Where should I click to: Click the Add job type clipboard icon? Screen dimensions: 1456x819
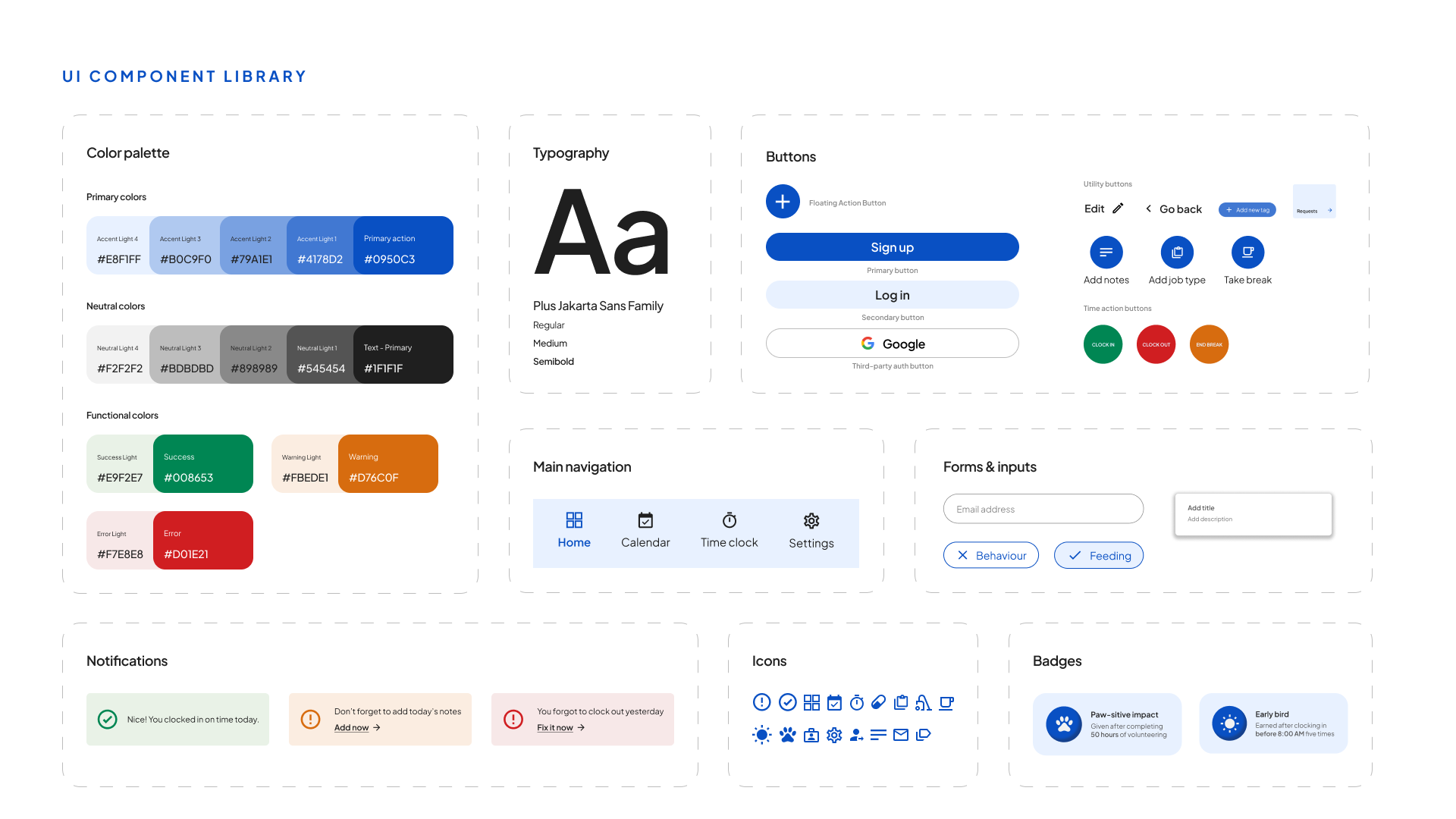[x=1177, y=253]
